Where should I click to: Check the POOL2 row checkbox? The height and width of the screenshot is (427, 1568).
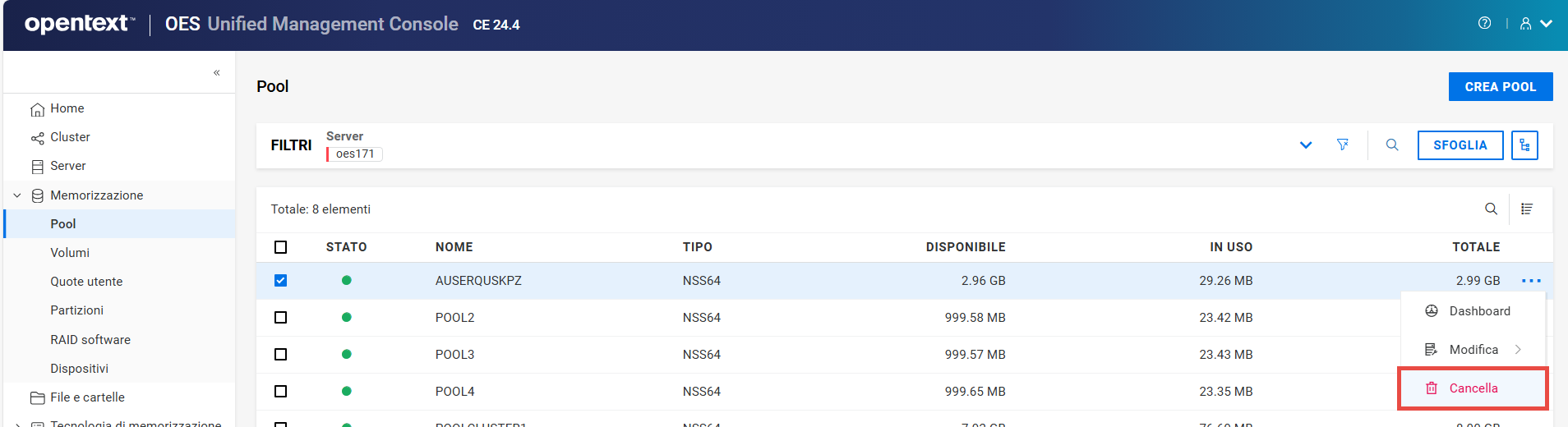280,318
